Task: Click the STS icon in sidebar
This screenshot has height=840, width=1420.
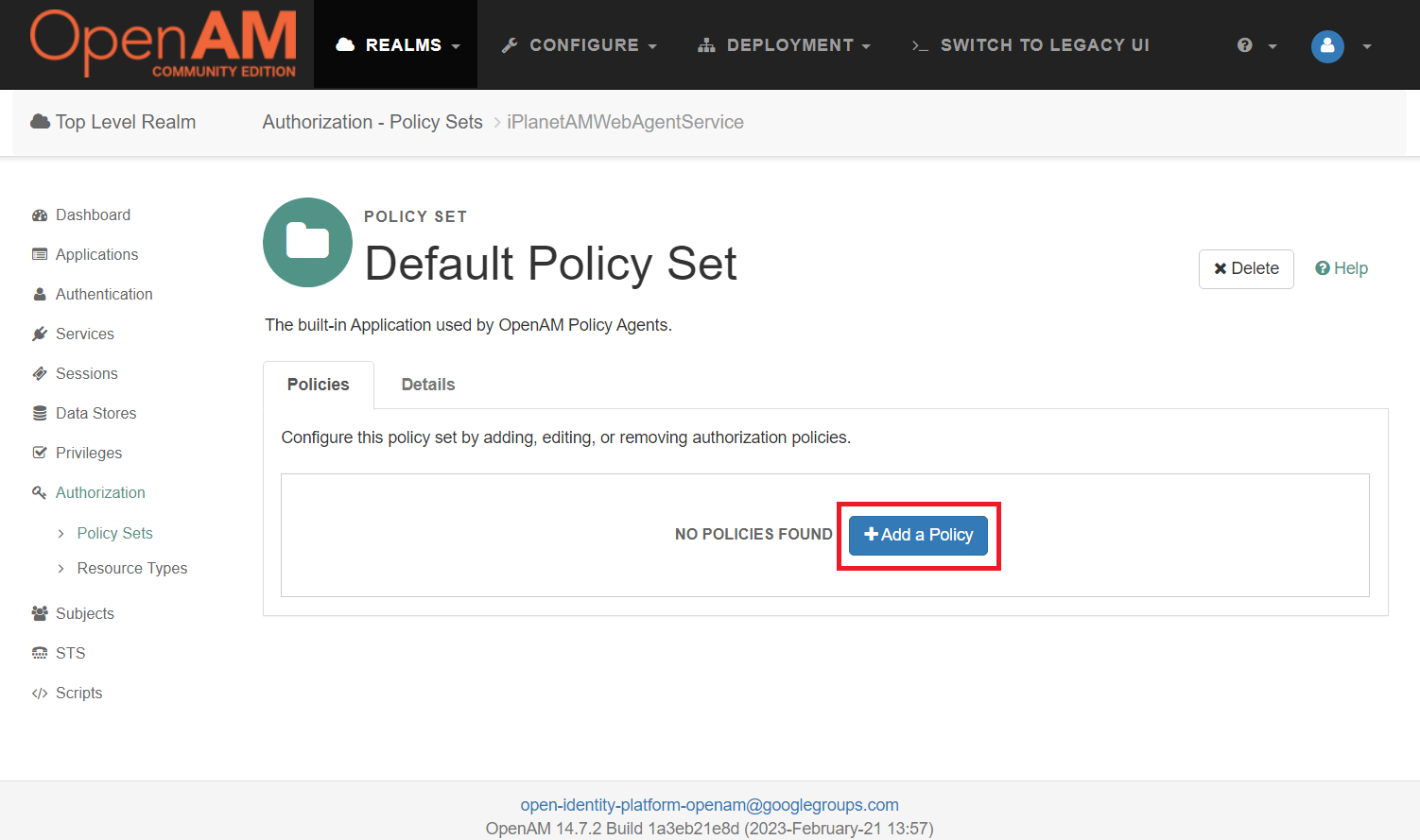Action: (x=40, y=654)
